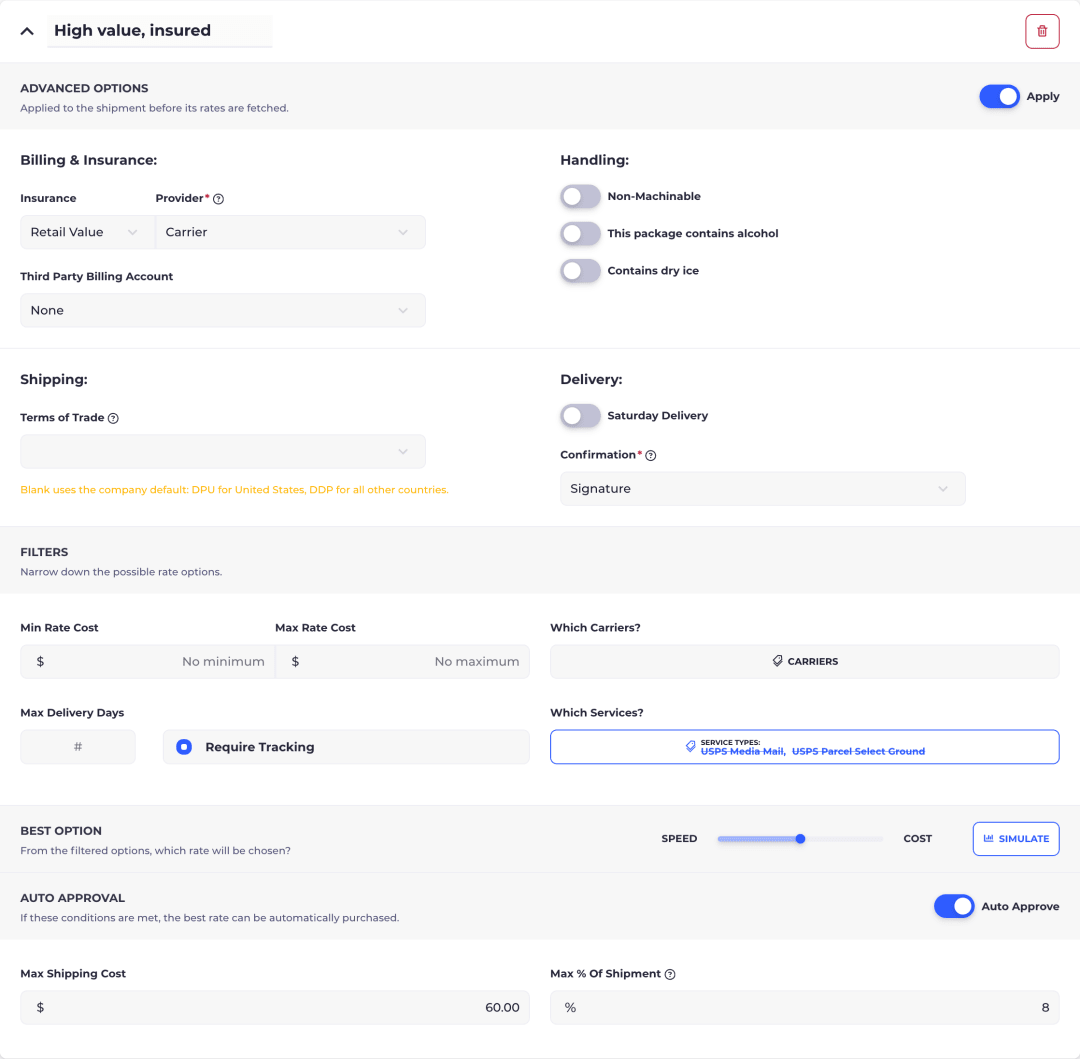This screenshot has height=1059, width=1080.
Task: Click Max % Of Shipment help icon
Action: [670, 974]
